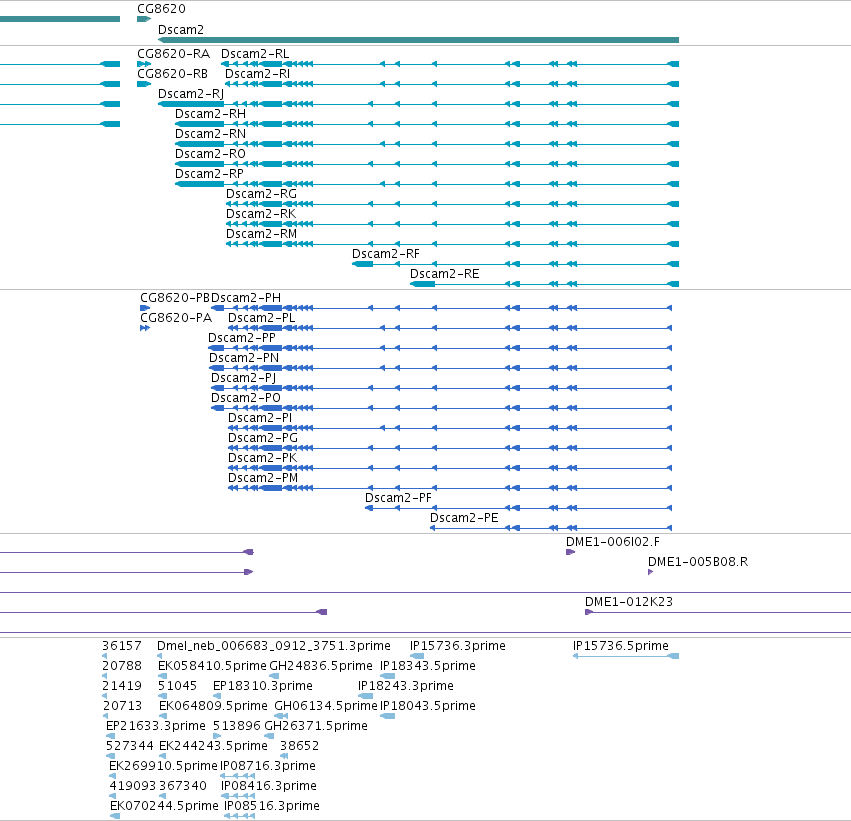Screen dimensions: 851x821
Task: Click the GH26371.5prime EST label
Action: coord(316,727)
